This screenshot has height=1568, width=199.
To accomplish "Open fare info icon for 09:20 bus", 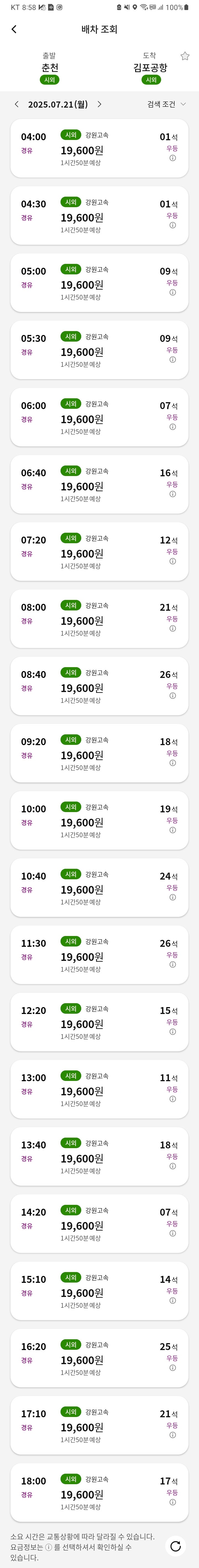I will coord(173,763).
